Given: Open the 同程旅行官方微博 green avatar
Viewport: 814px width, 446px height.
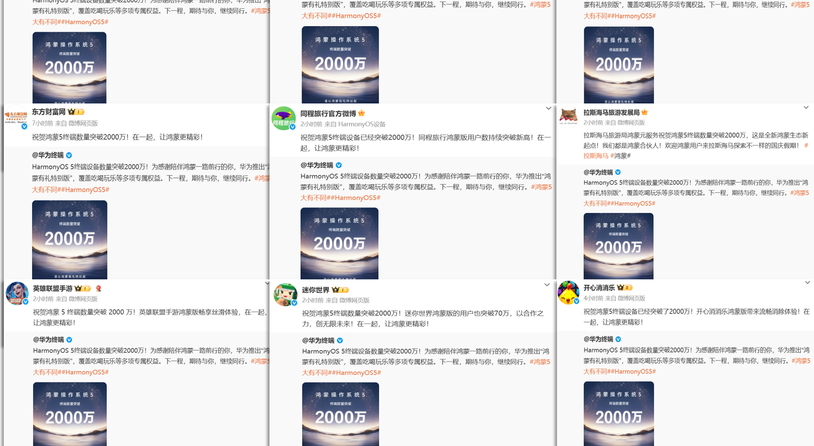Looking at the screenshot, I should 284,119.
